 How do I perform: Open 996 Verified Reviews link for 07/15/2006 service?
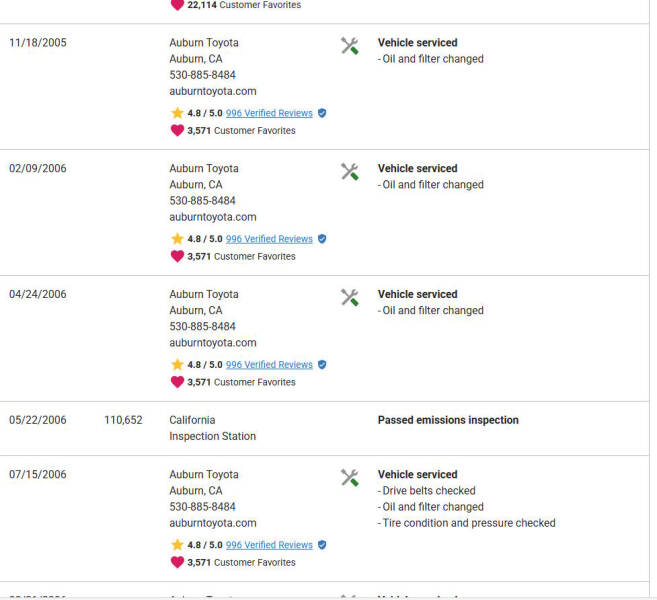pos(269,545)
